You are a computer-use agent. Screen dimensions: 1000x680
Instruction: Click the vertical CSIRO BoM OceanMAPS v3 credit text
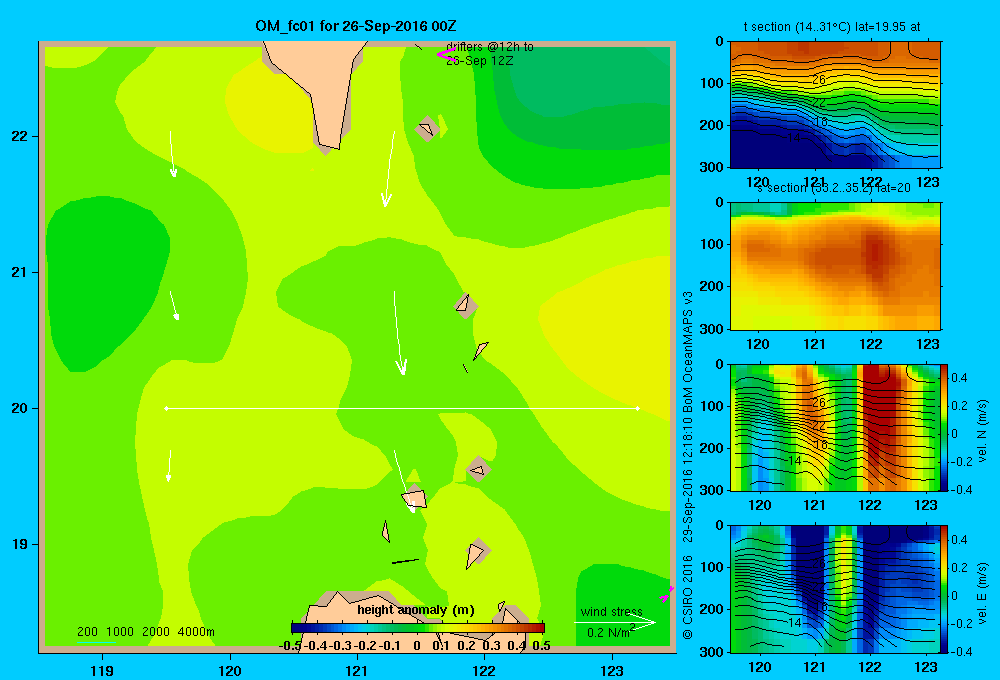tap(688, 464)
